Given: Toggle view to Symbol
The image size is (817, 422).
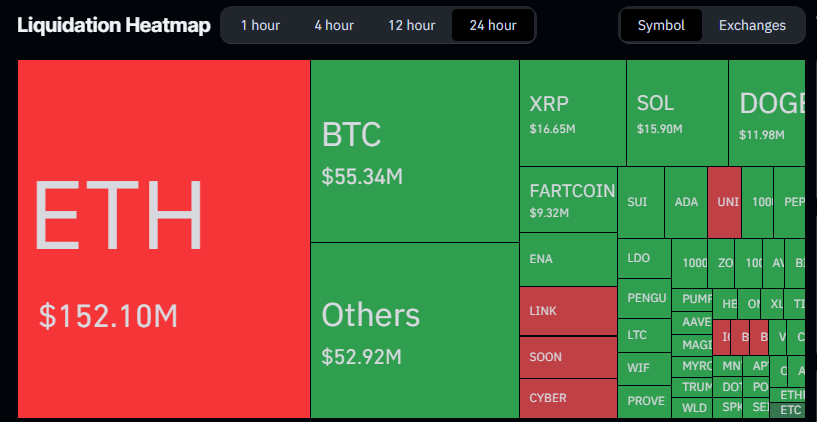Looking at the screenshot, I should coord(661,25).
